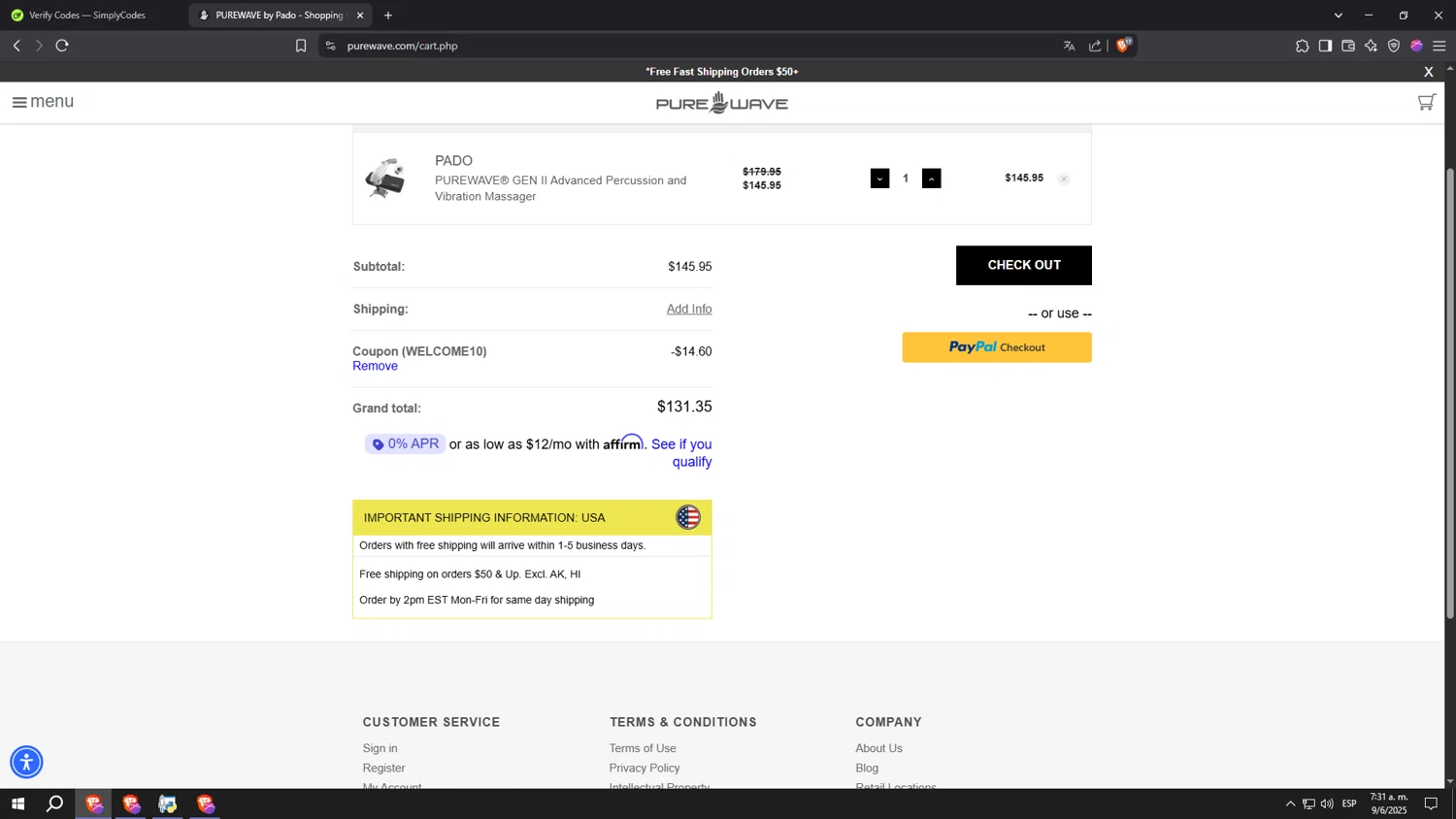Pay with PayPal Checkout
Screen dimensions: 1456x819
pos(997,347)
